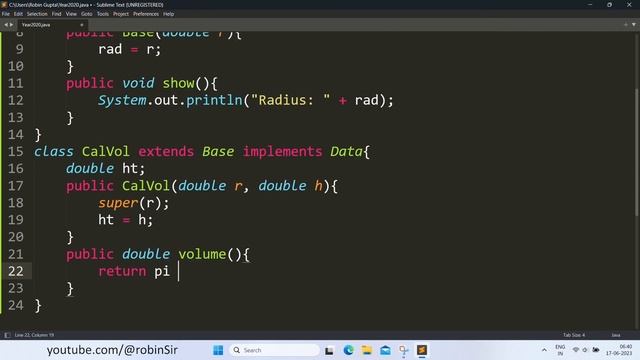Open the volume tray icon
Screen dimensions: 640x360
585,350
